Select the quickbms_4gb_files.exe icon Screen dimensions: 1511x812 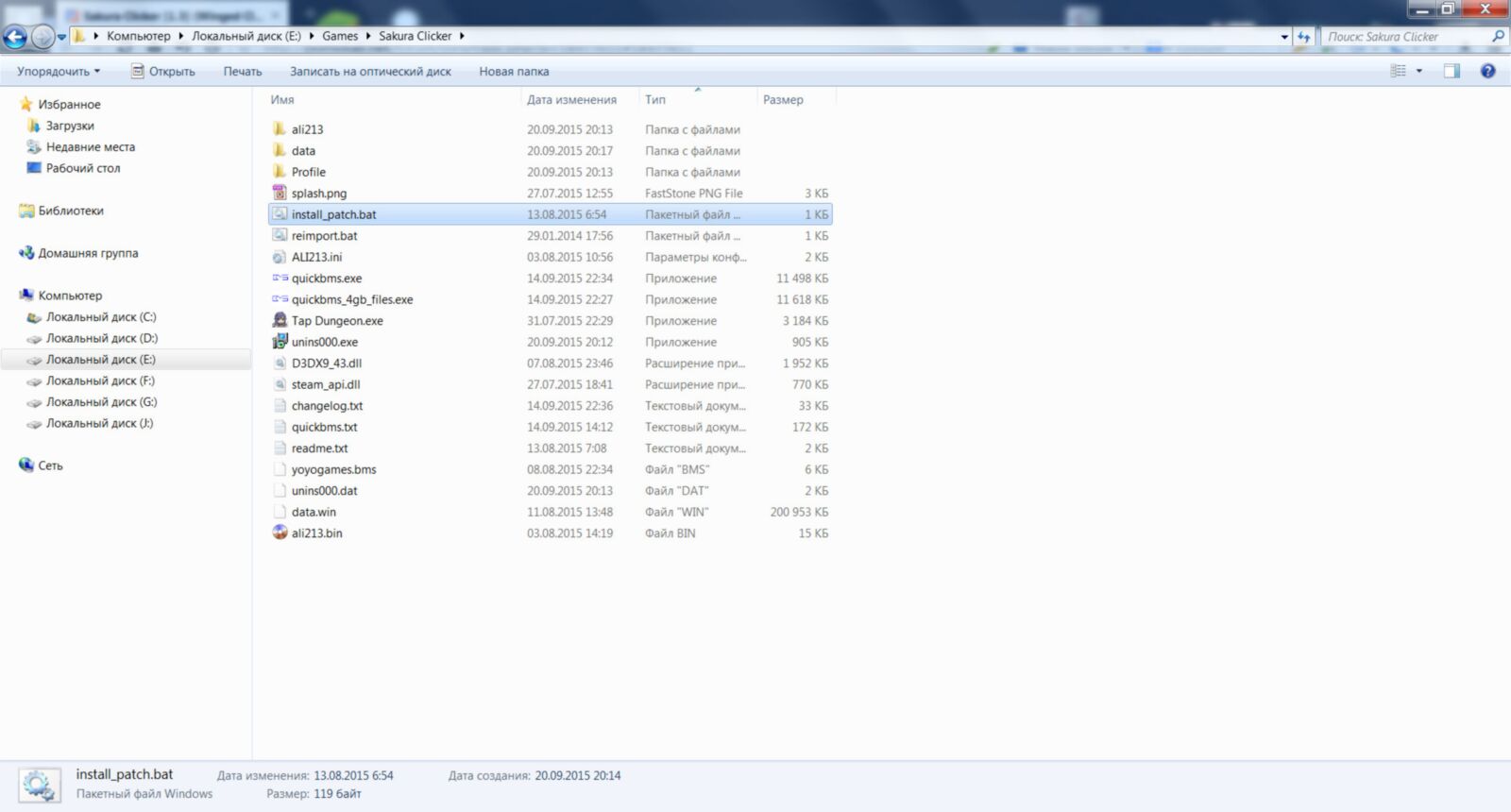tap(280, 299)
